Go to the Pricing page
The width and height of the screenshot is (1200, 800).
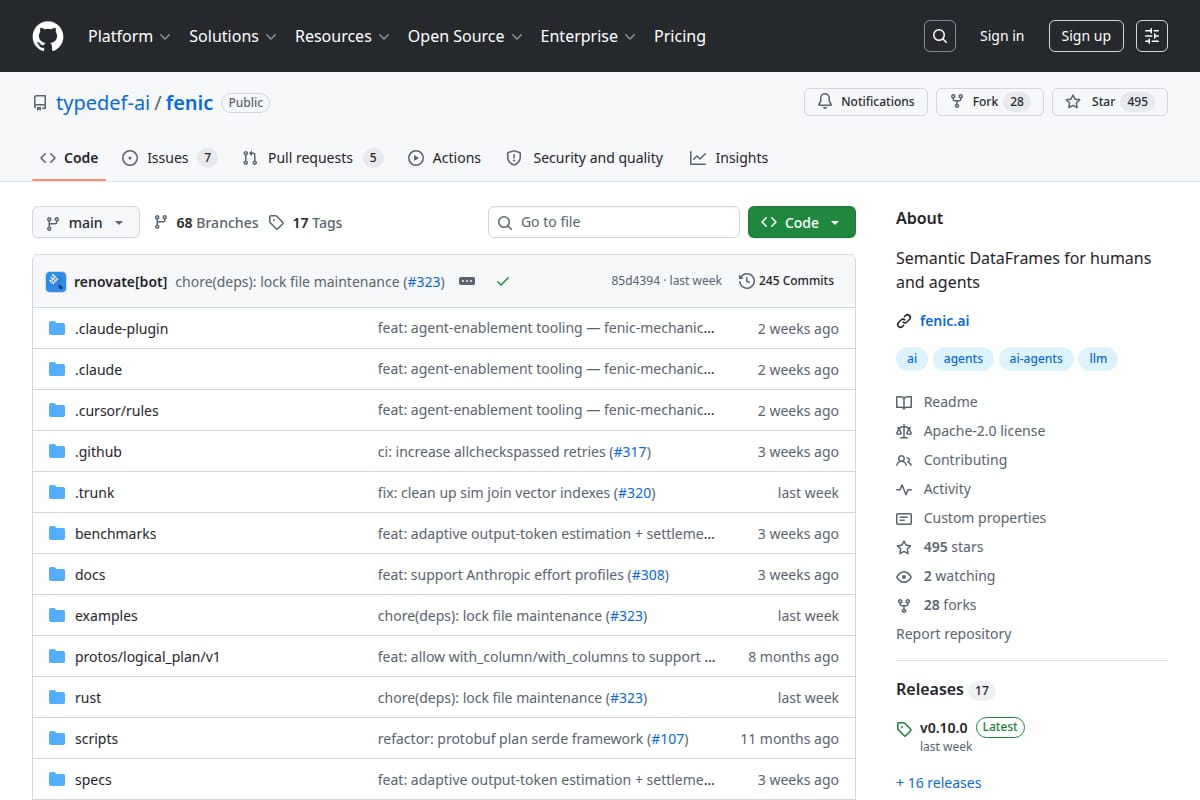[x=680, y=36]
